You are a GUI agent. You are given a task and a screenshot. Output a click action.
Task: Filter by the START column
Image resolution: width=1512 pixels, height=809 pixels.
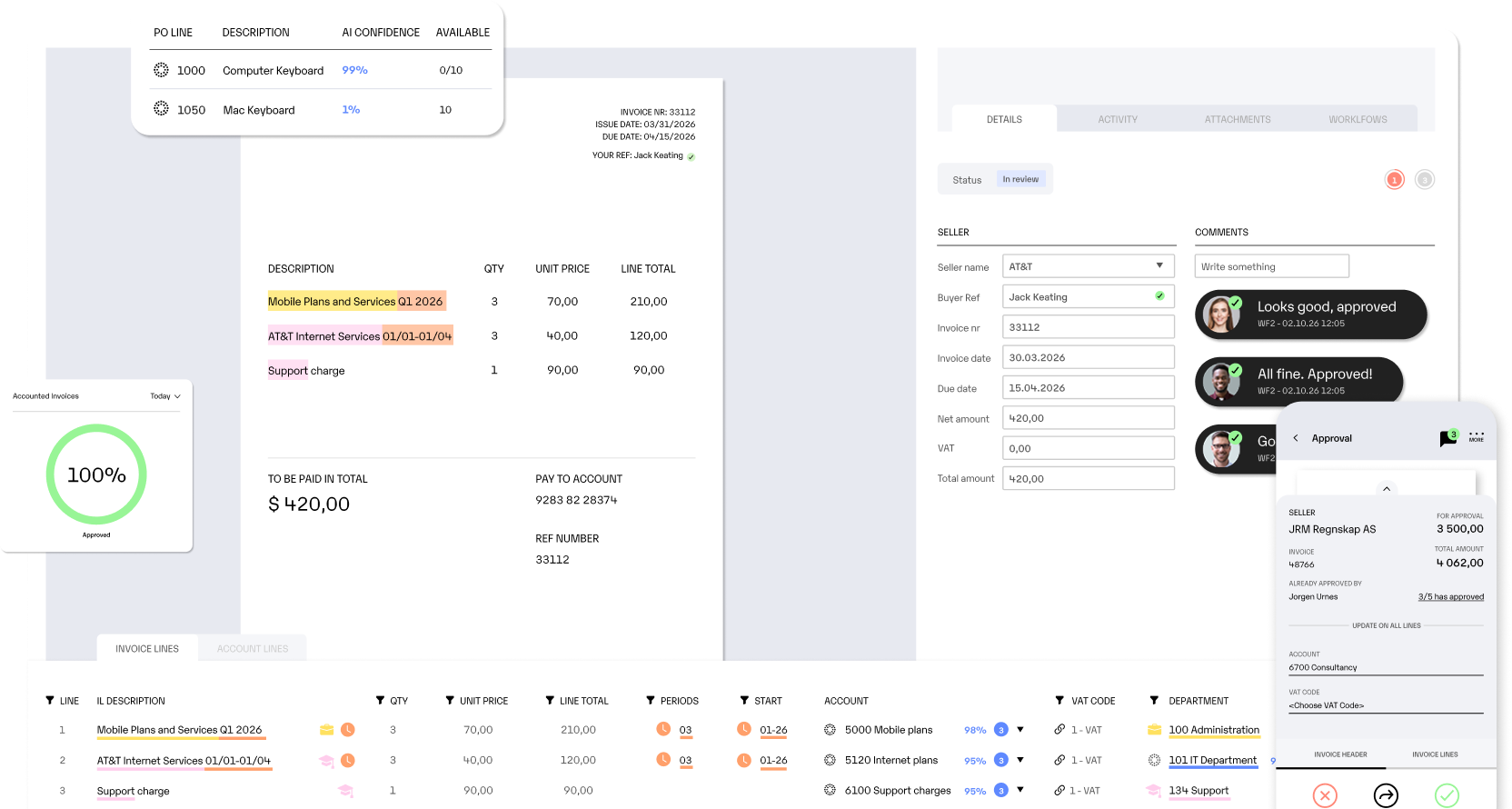click(744, 701)
